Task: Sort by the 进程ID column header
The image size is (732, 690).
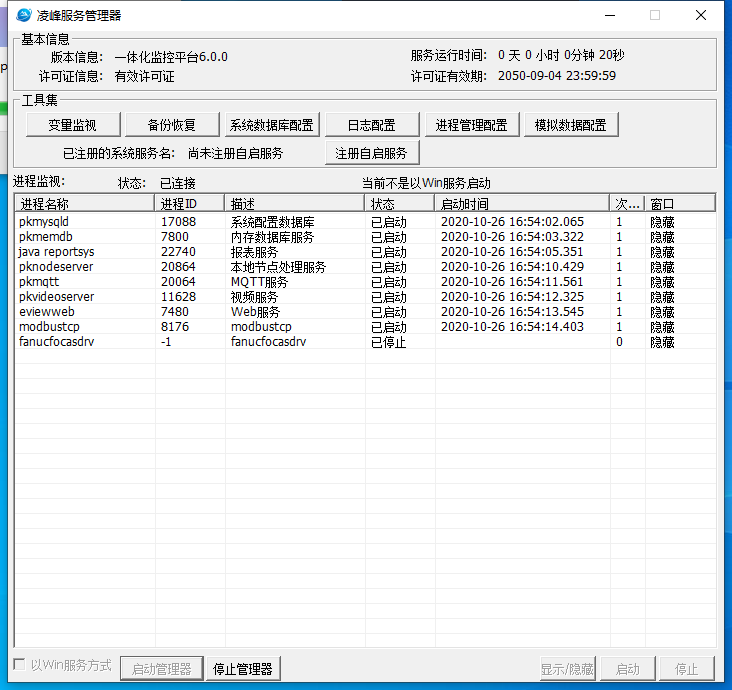Action: tap(190, 204)
